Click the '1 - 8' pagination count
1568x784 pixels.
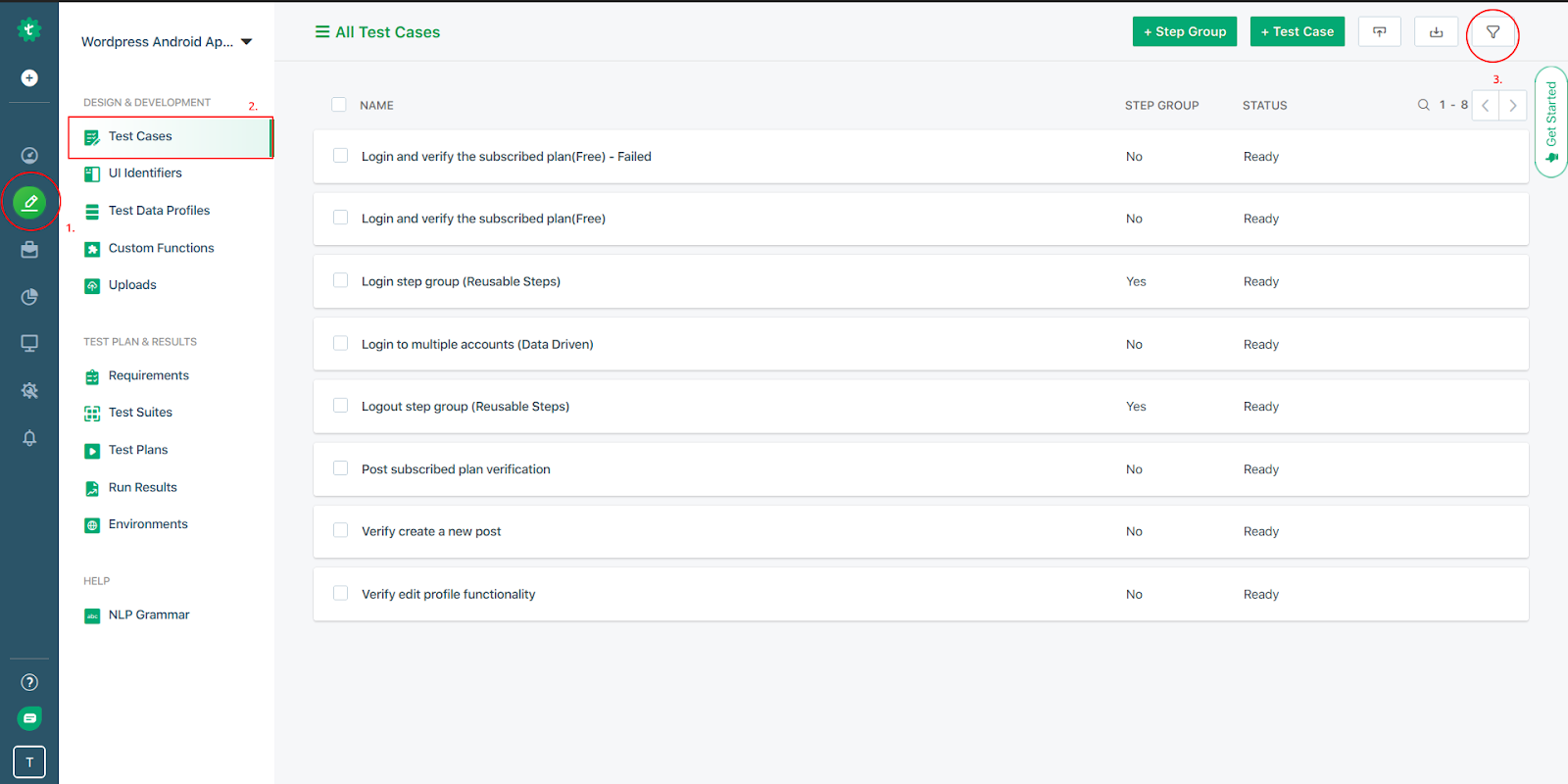(x=1453, y=105)
